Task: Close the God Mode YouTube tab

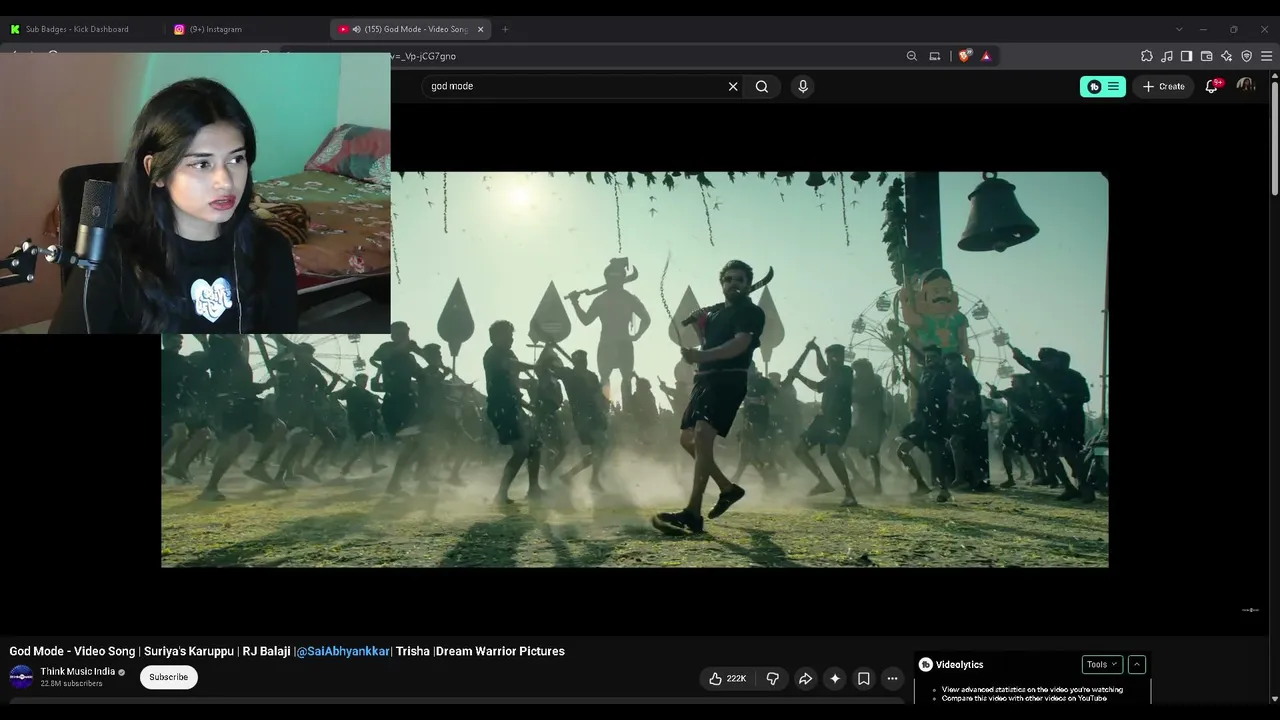Action: pyautogui.click(x=480, y=29)
